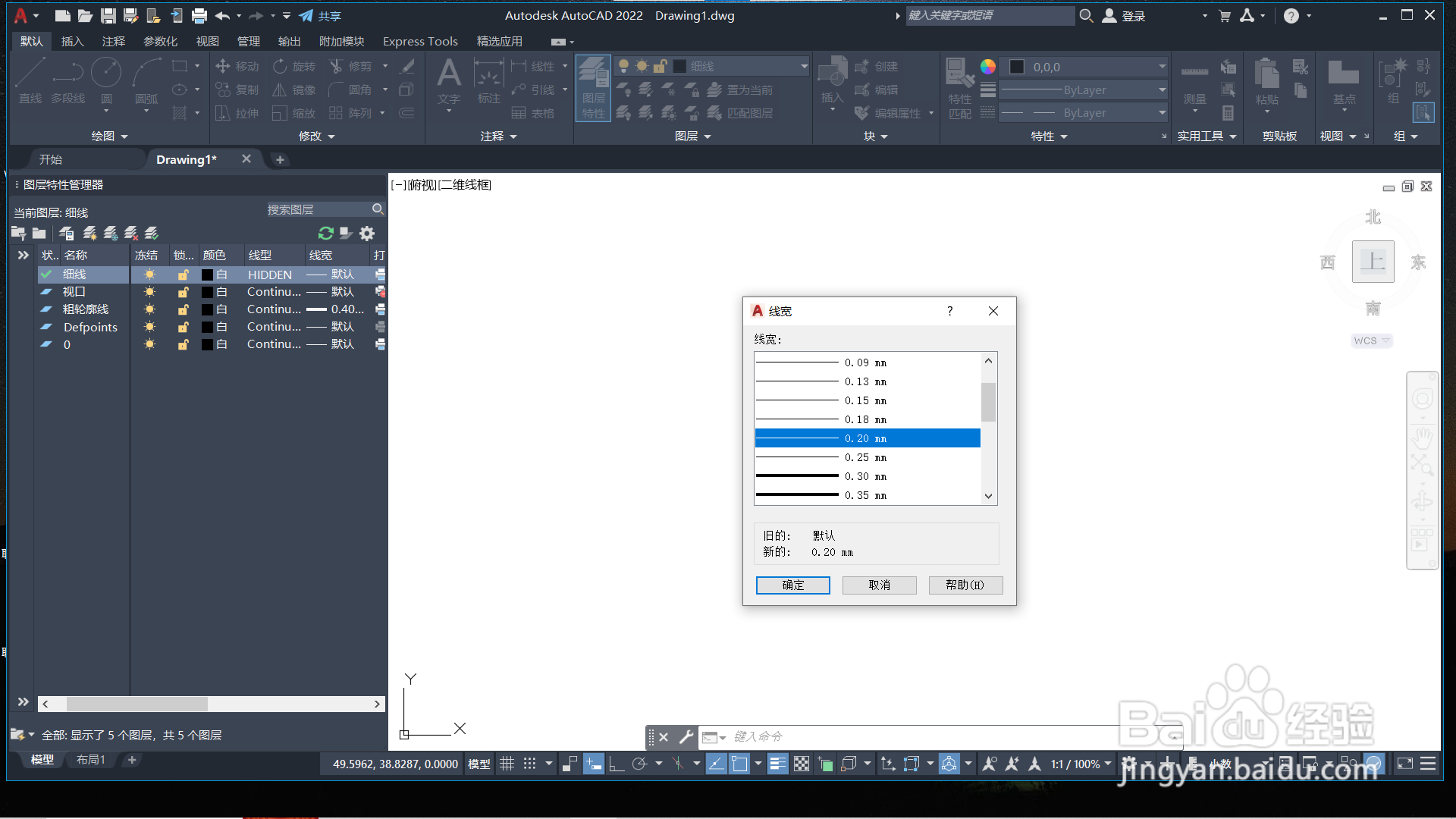
Task: Click the customization wrench in command line
Action: 686,736
